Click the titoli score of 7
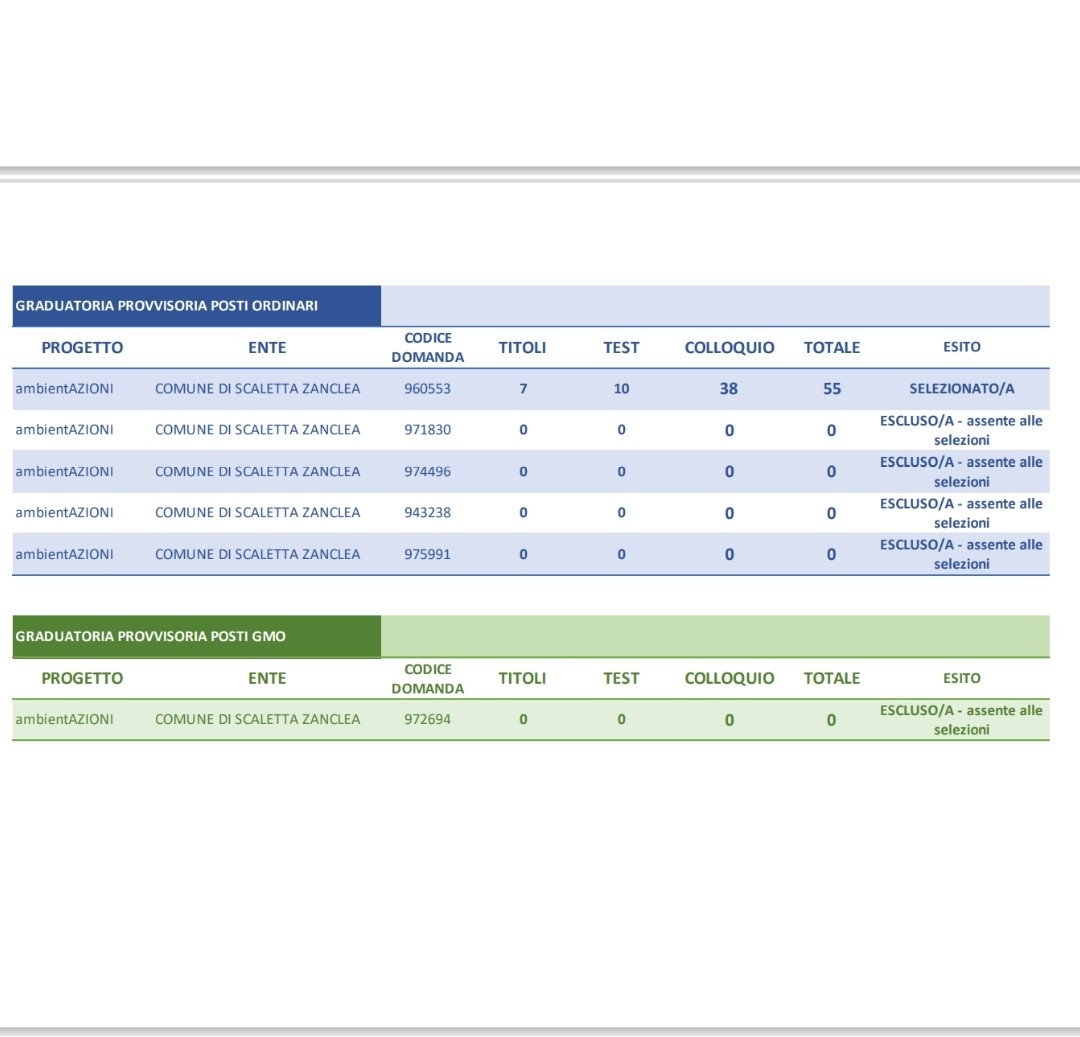The width and height of the screenshot is (1080, 1037). 523,389
